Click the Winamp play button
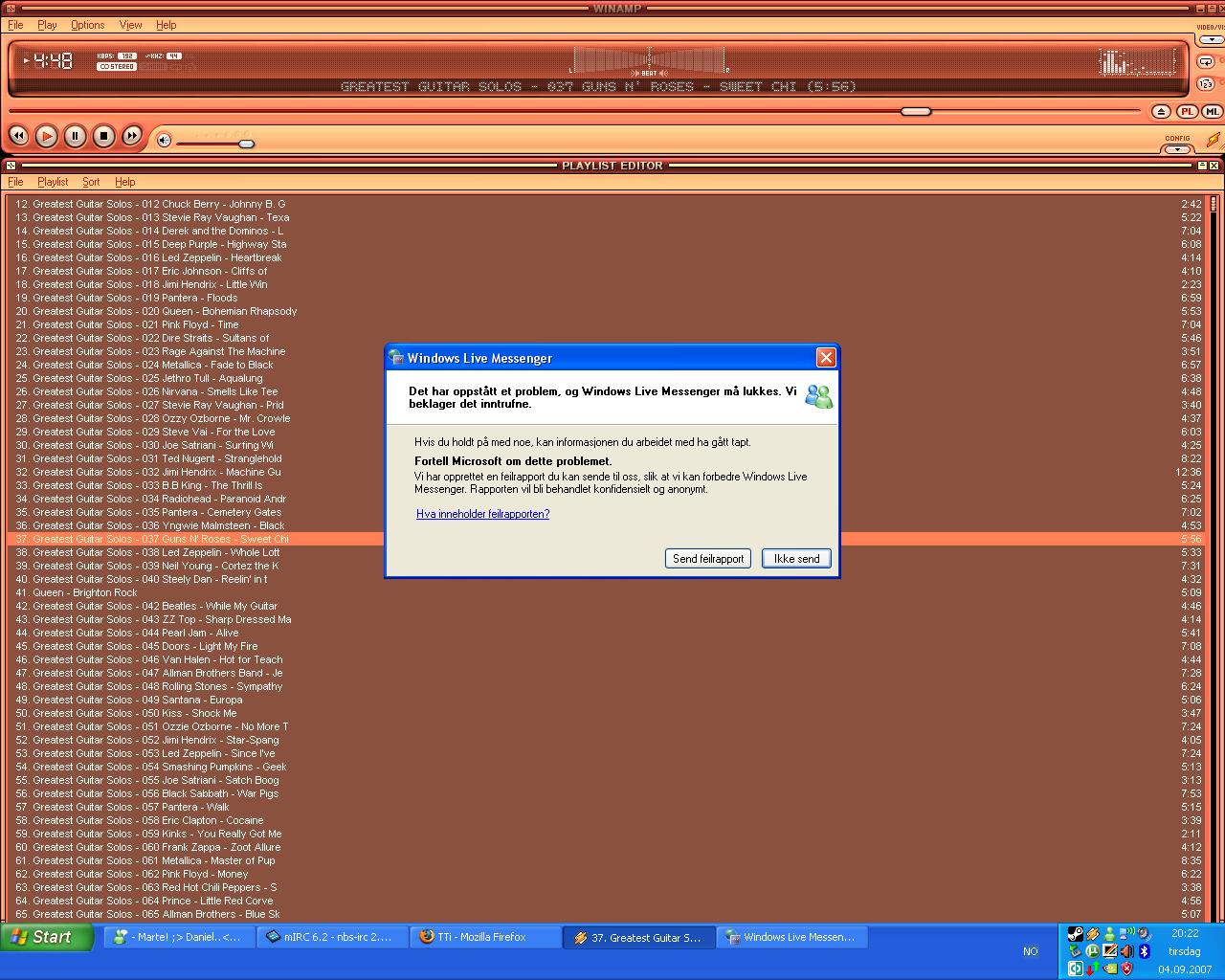 pos(46,136)
